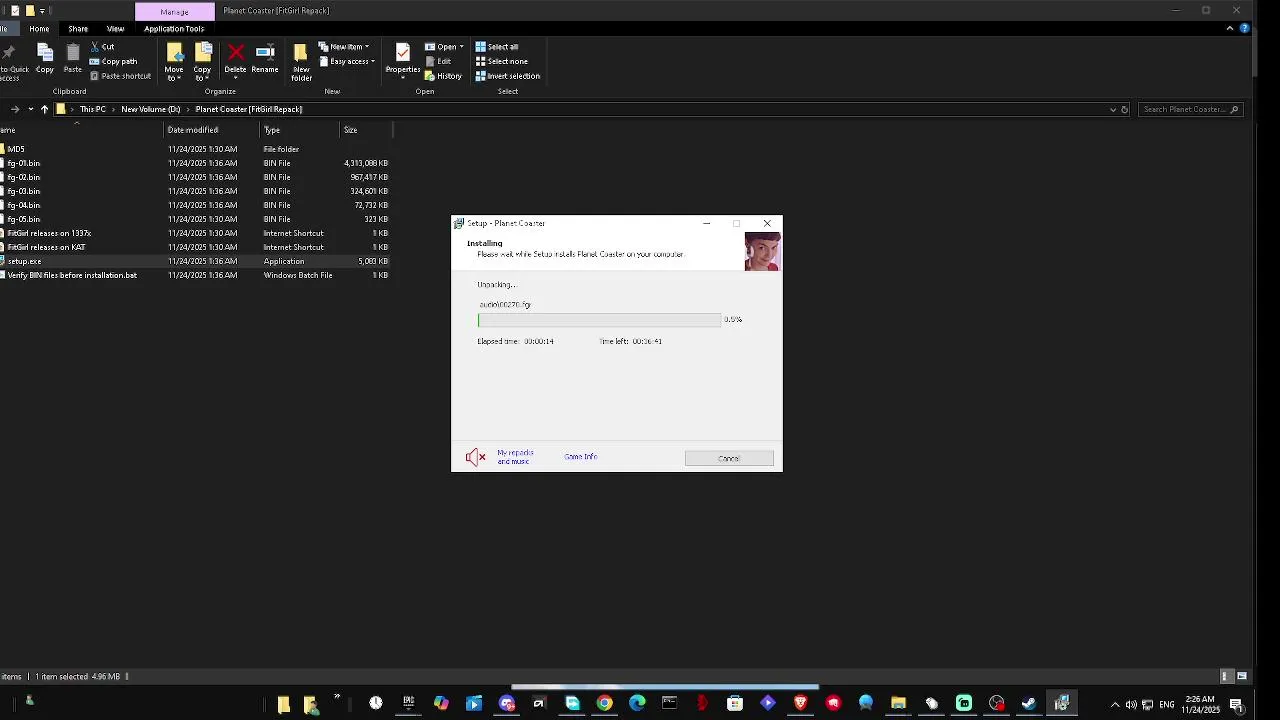Select fg-03.bin in file list
This screenshot has width=1280, height=720.
(x=24, y=191)
